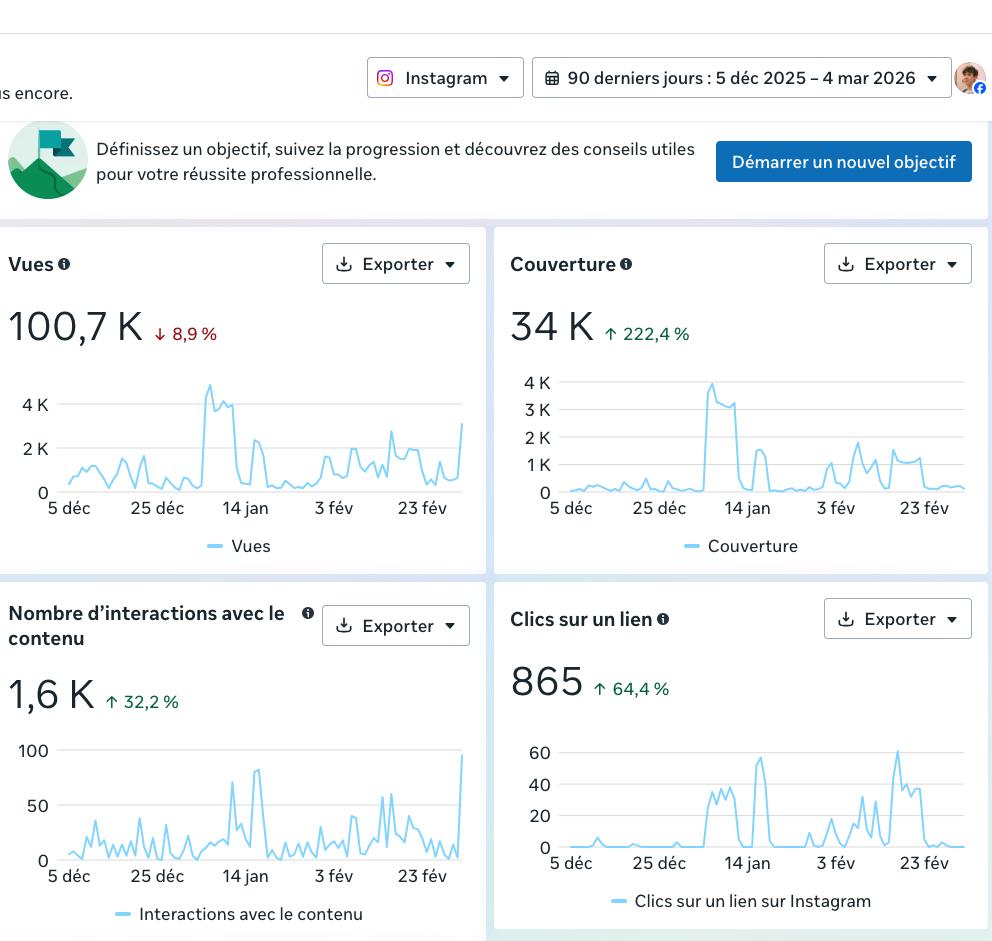Toggle Clics sur un lien sur Instagram legend
Screen dimensions: 992x941
click(x=741, y=901)
